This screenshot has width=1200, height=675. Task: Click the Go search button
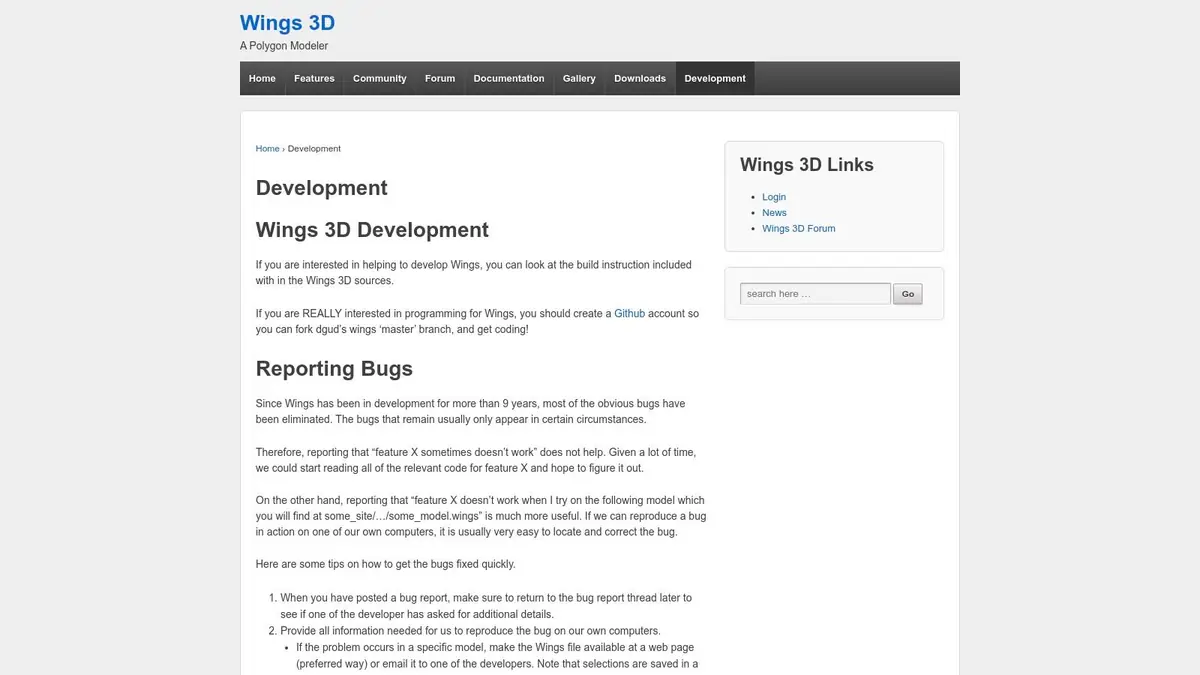click(908, 294)
